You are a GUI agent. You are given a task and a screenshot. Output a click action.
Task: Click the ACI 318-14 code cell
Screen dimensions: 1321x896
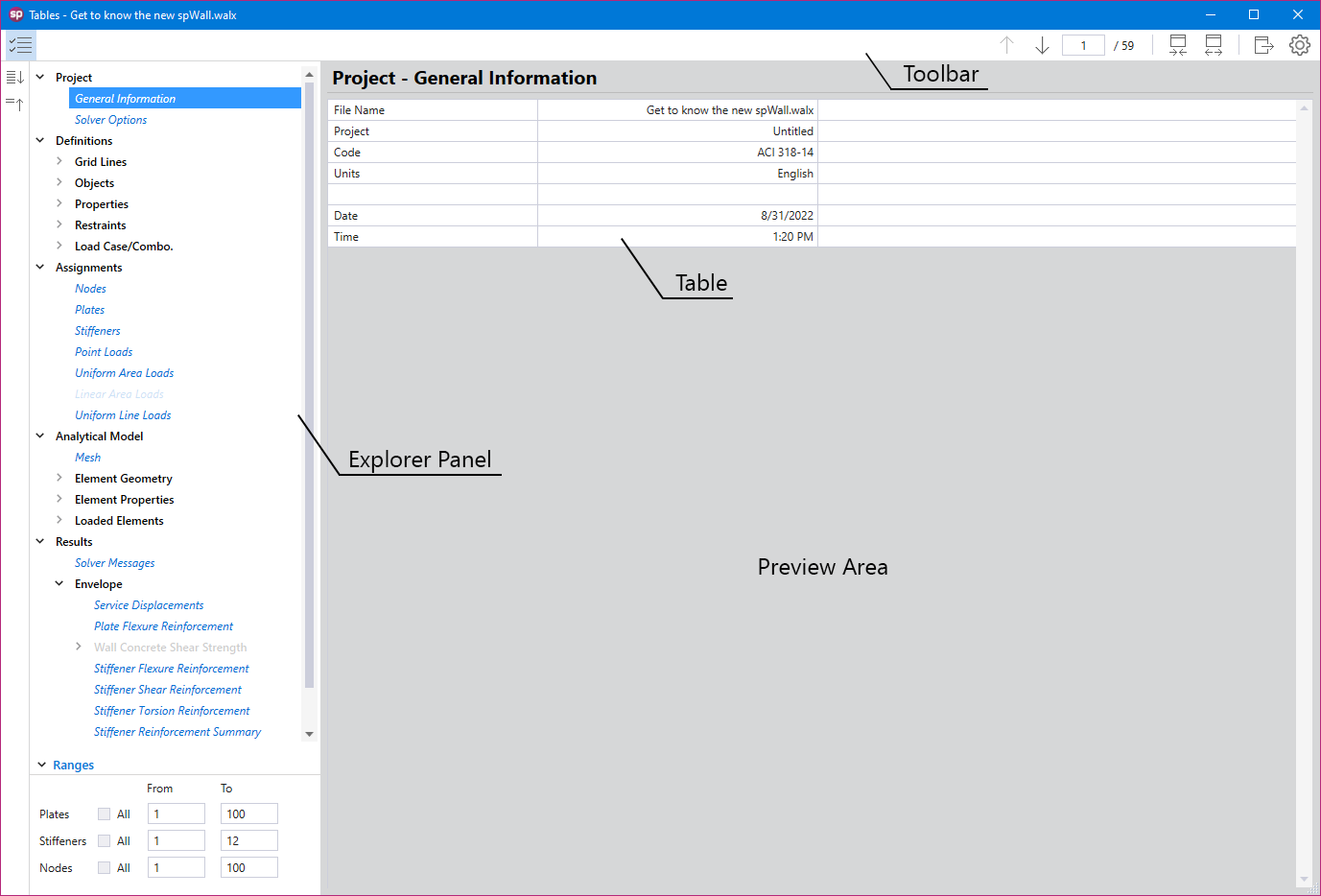pos(677,153)
